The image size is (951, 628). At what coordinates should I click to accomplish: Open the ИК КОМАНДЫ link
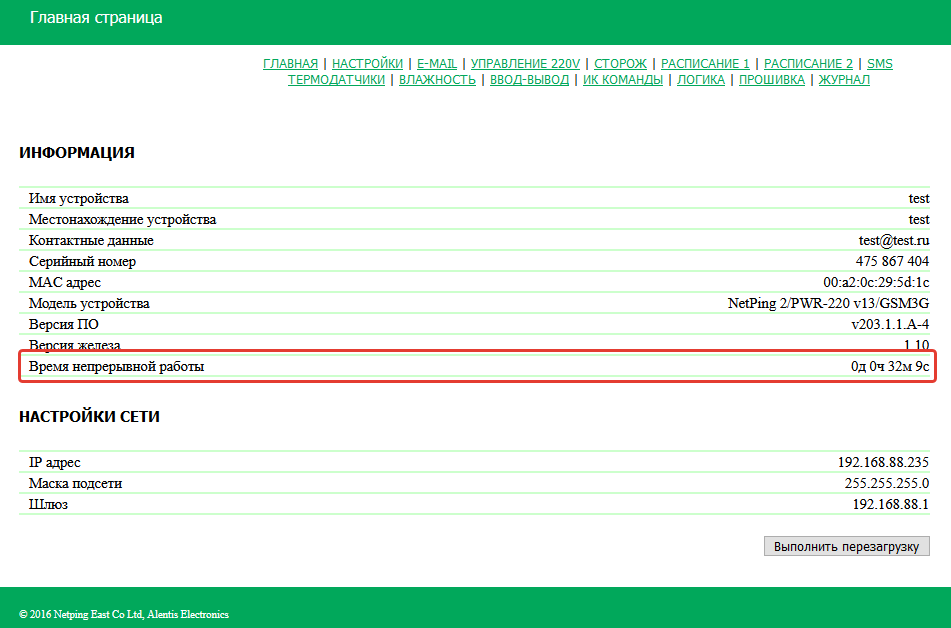(623, 80)
